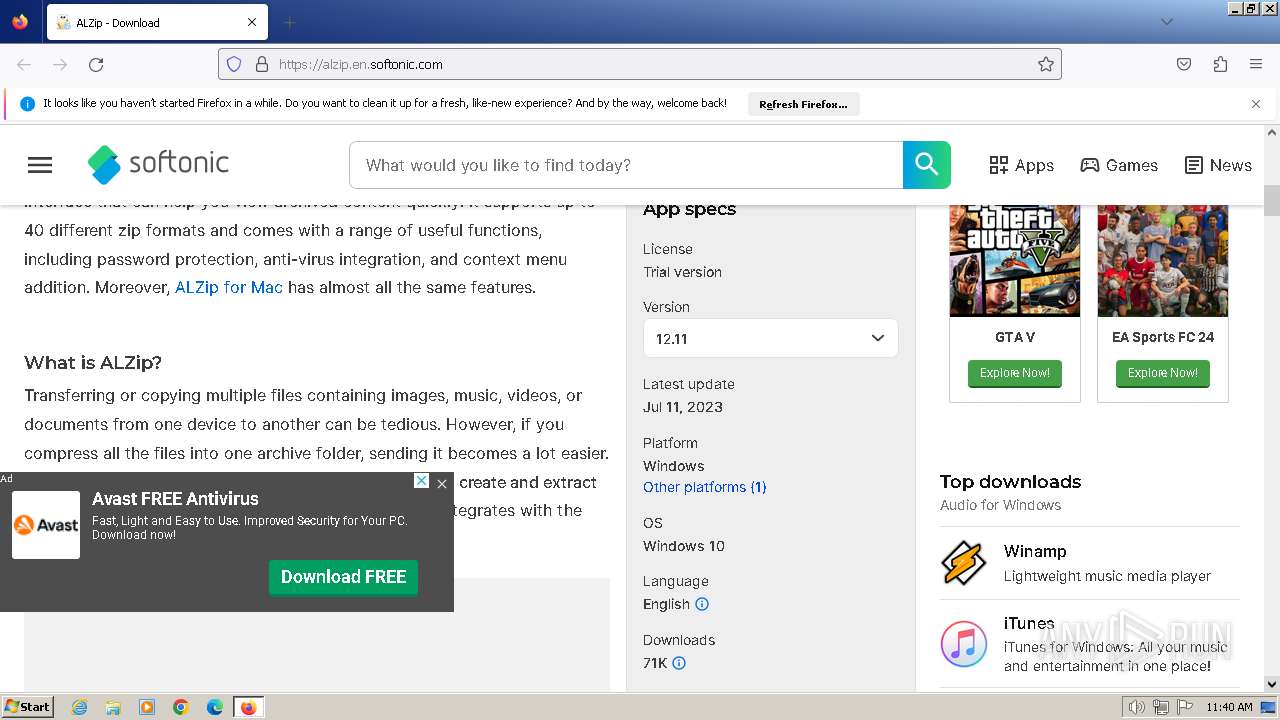
Task: Click the Avast FREE Antivirus ad title
Action: 175,499
